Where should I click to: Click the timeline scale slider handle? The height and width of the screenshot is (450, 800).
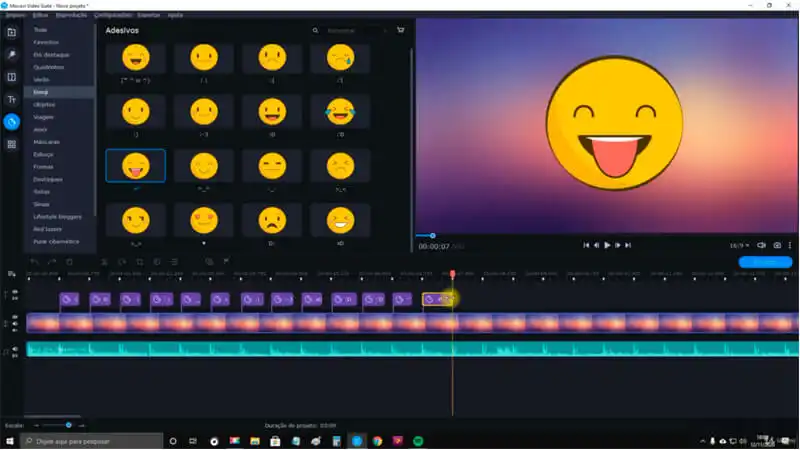[68, 425]
